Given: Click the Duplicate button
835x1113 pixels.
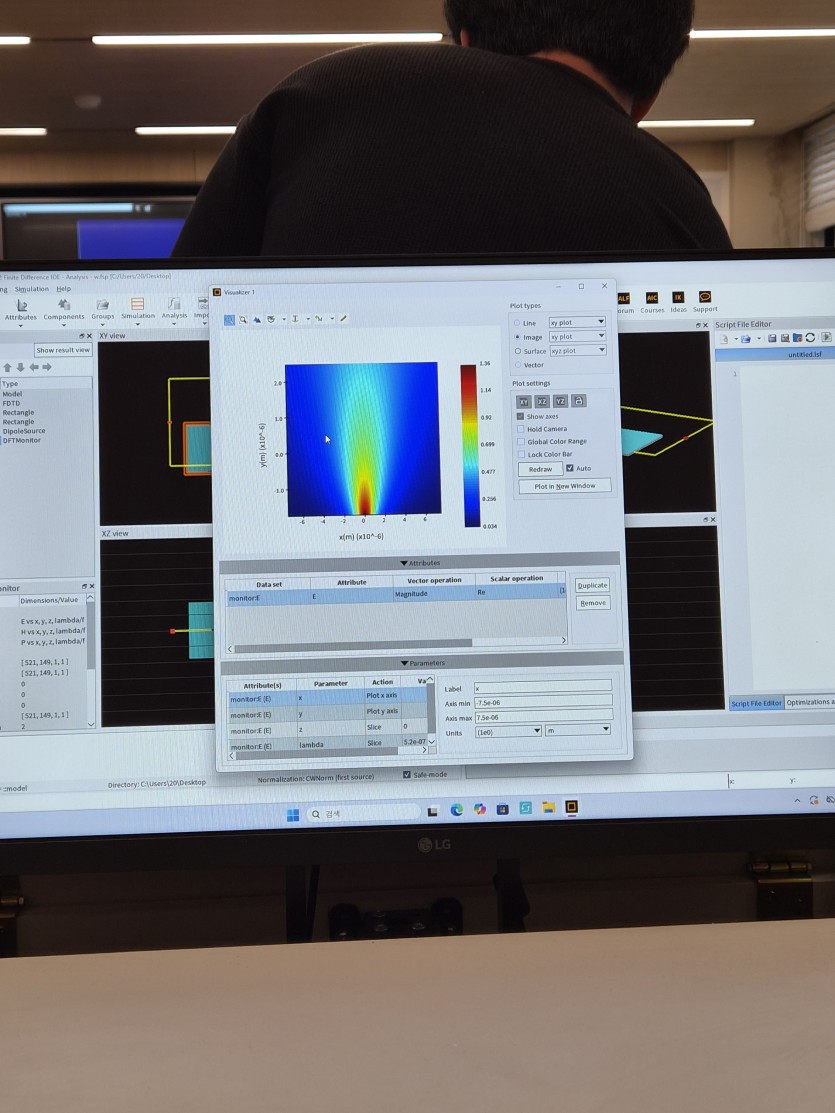Looking at the screenshot, I should pos(592,586).
